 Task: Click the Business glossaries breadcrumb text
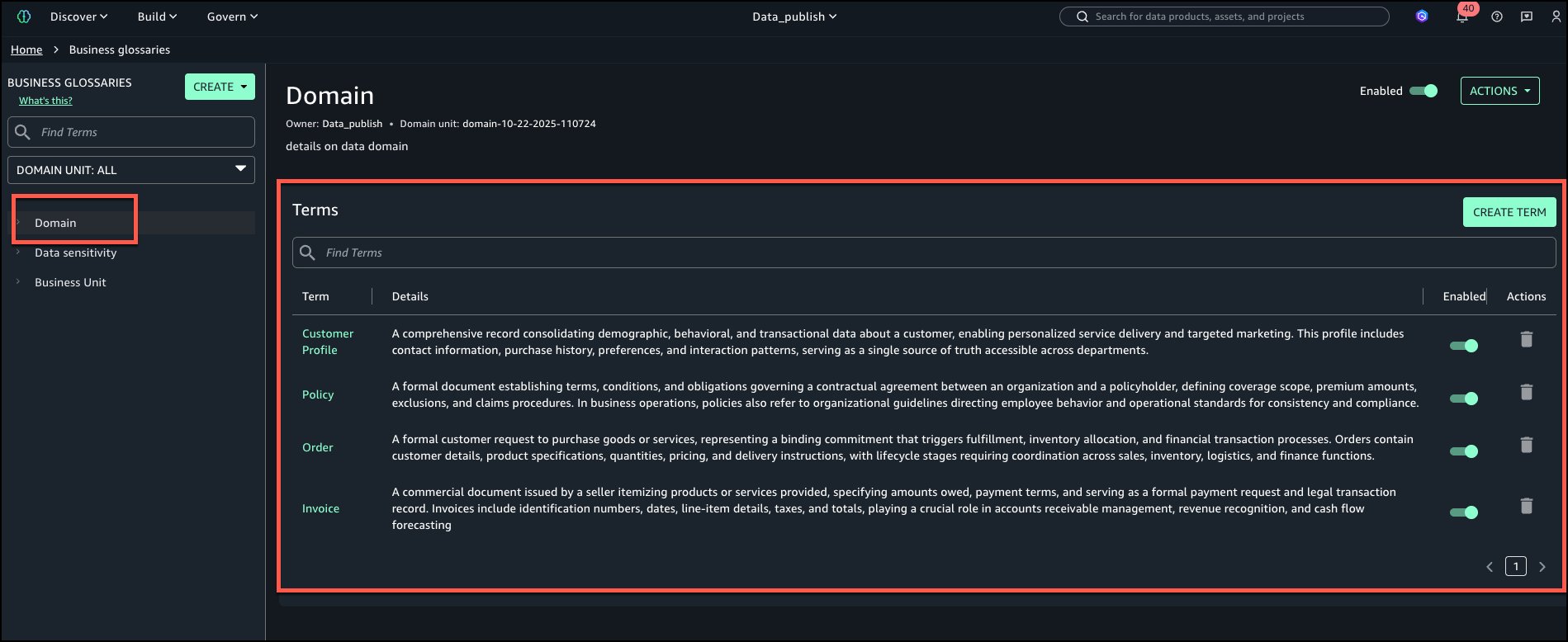pyautogui.click(x=120, y=50)
